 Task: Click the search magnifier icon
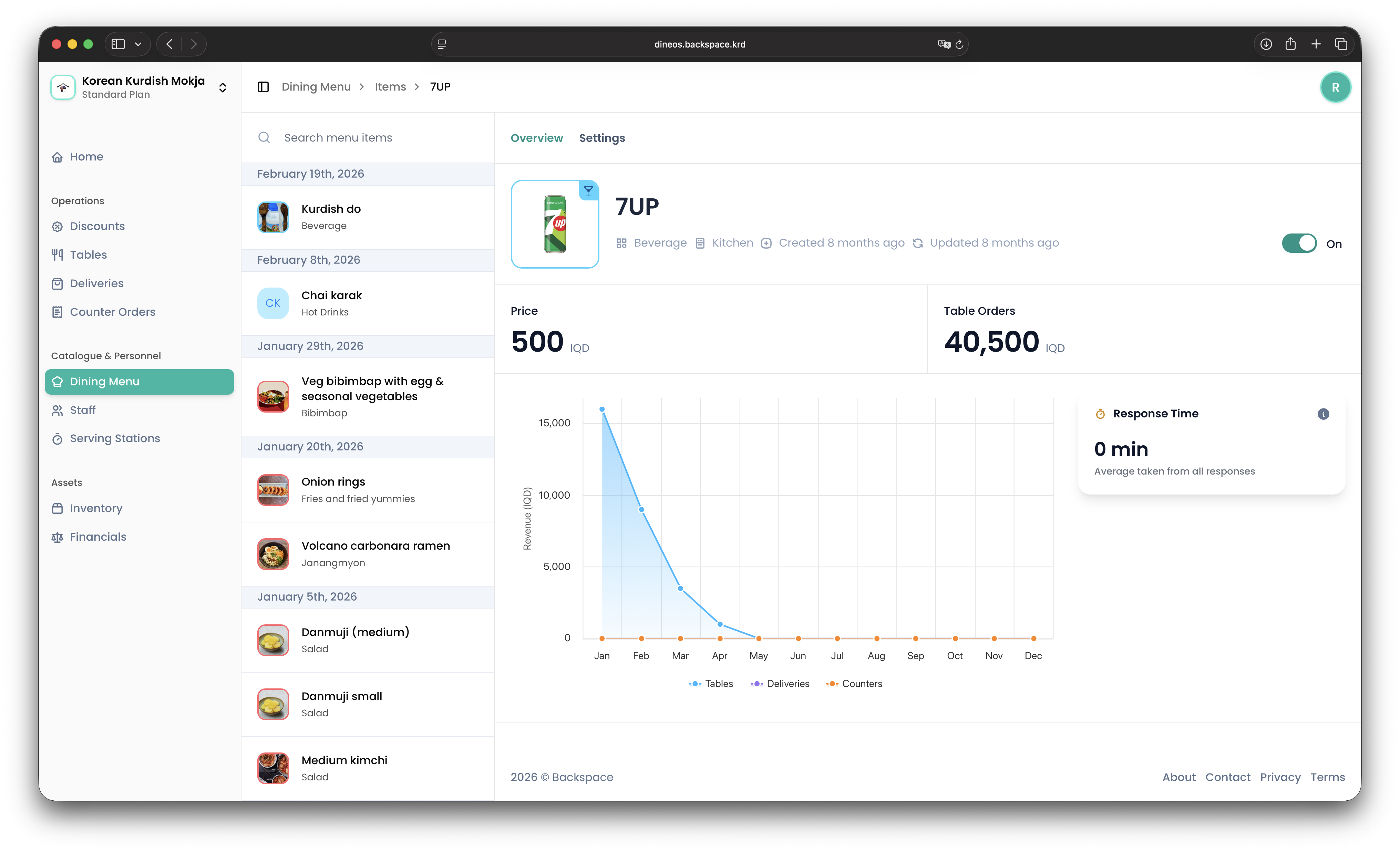coord(264,137)
